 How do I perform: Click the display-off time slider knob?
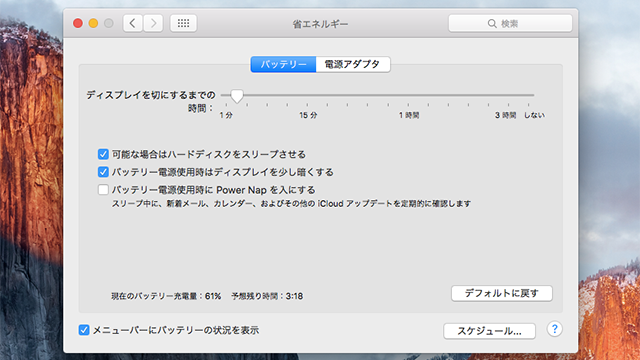point(237,96)
